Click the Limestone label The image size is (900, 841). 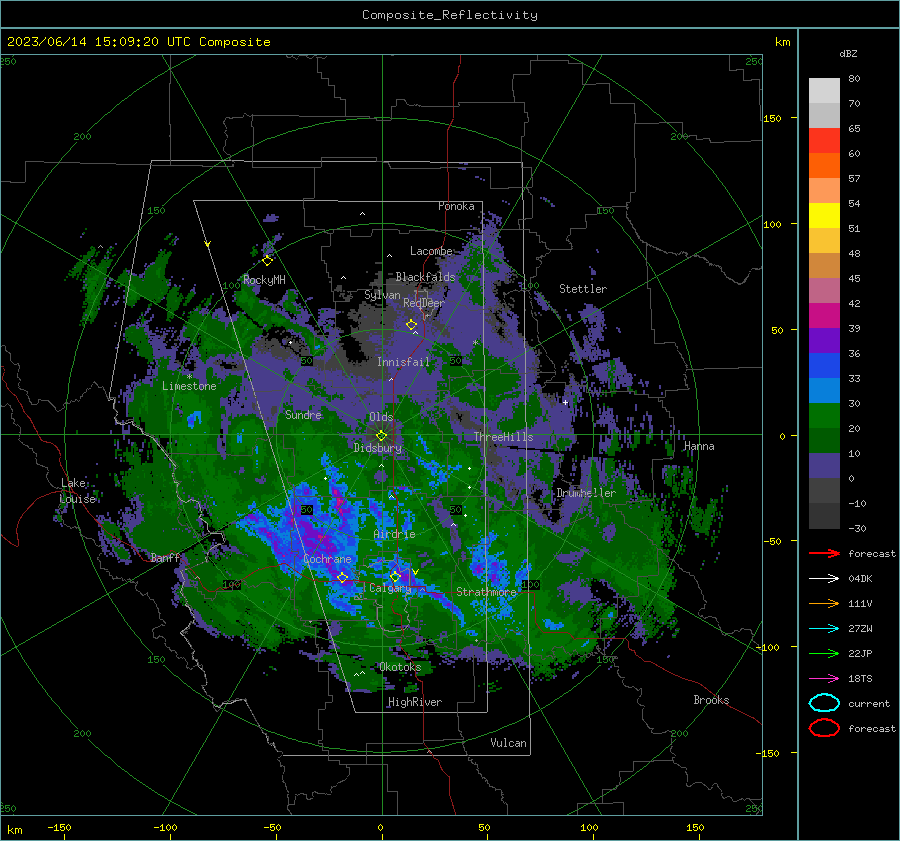coord(189,386)
